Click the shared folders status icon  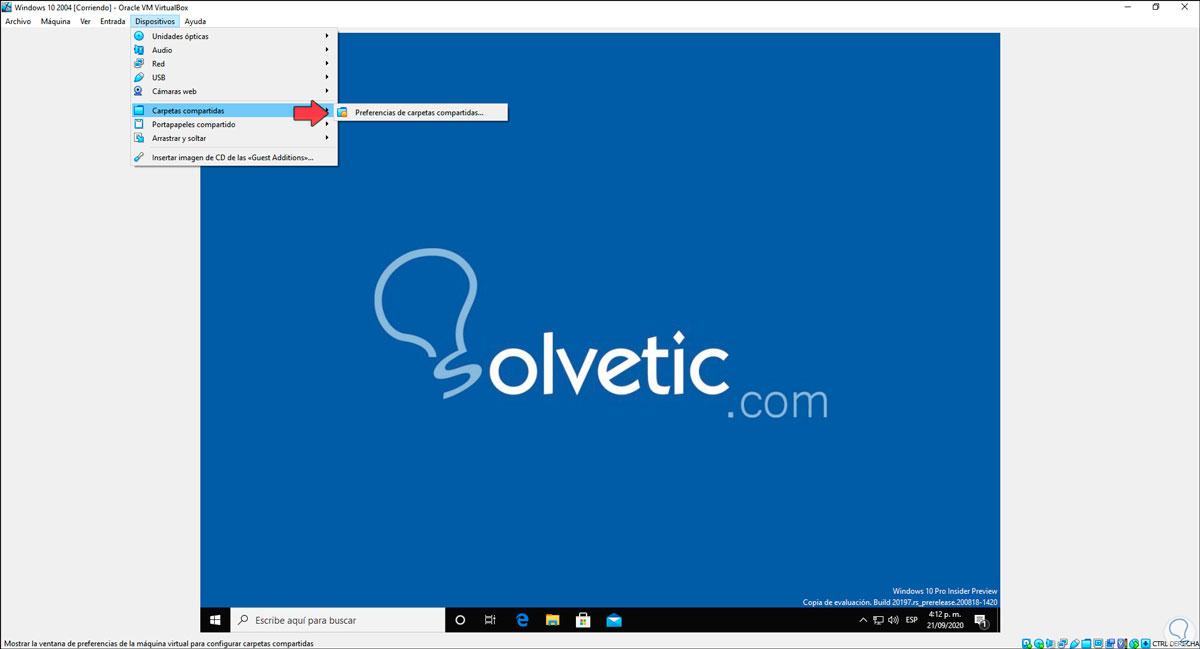click(x=1086, y=642)
